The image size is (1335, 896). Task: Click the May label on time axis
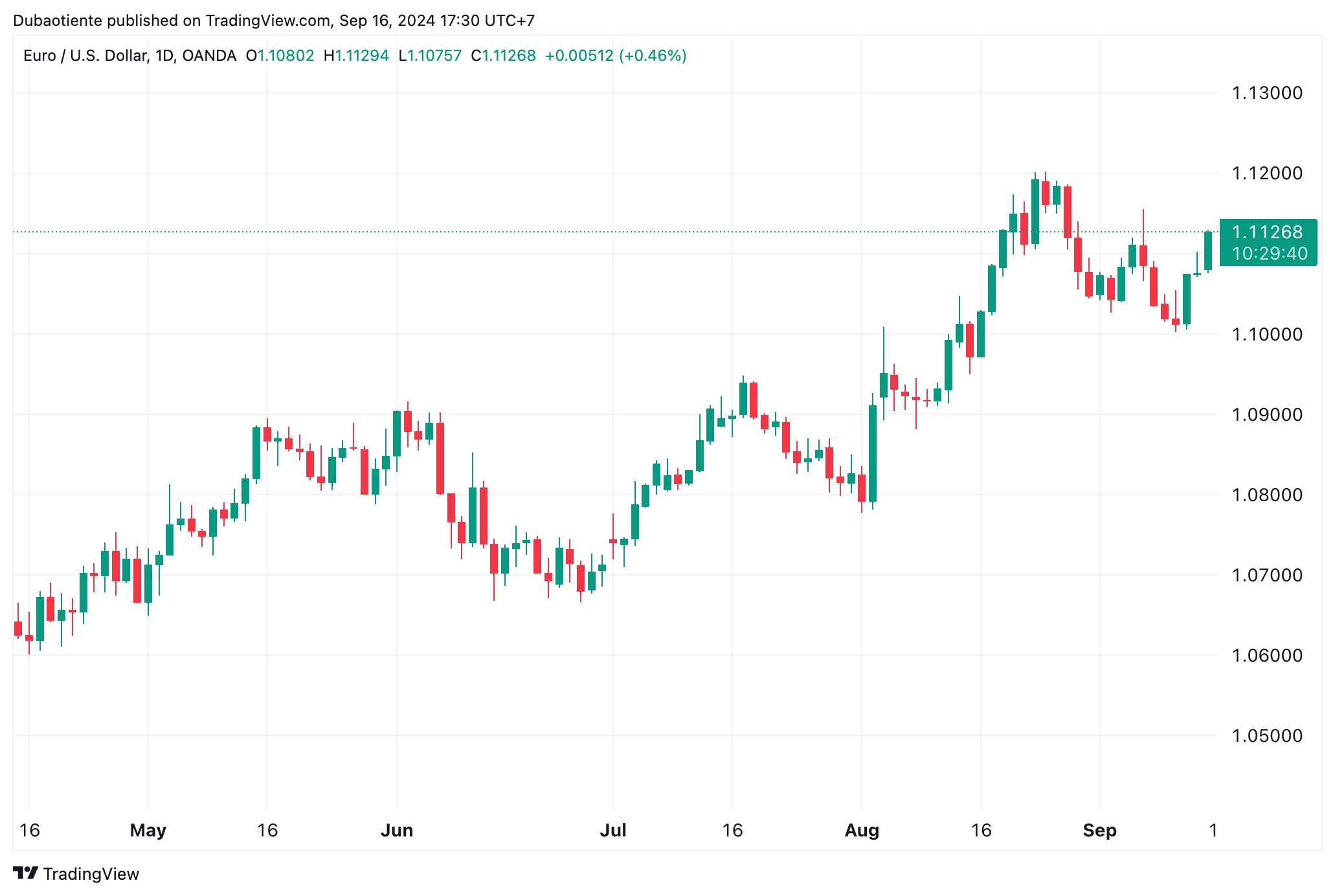click(148, 831)
